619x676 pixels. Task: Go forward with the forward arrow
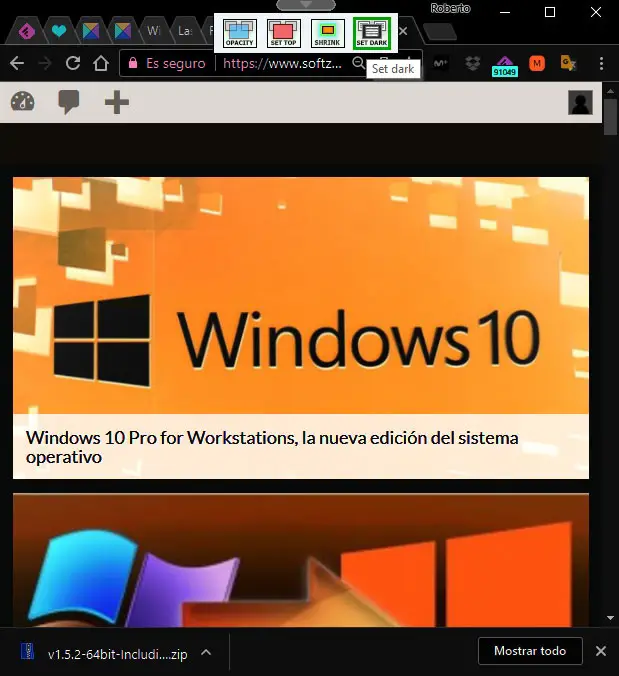pos(45,63)
